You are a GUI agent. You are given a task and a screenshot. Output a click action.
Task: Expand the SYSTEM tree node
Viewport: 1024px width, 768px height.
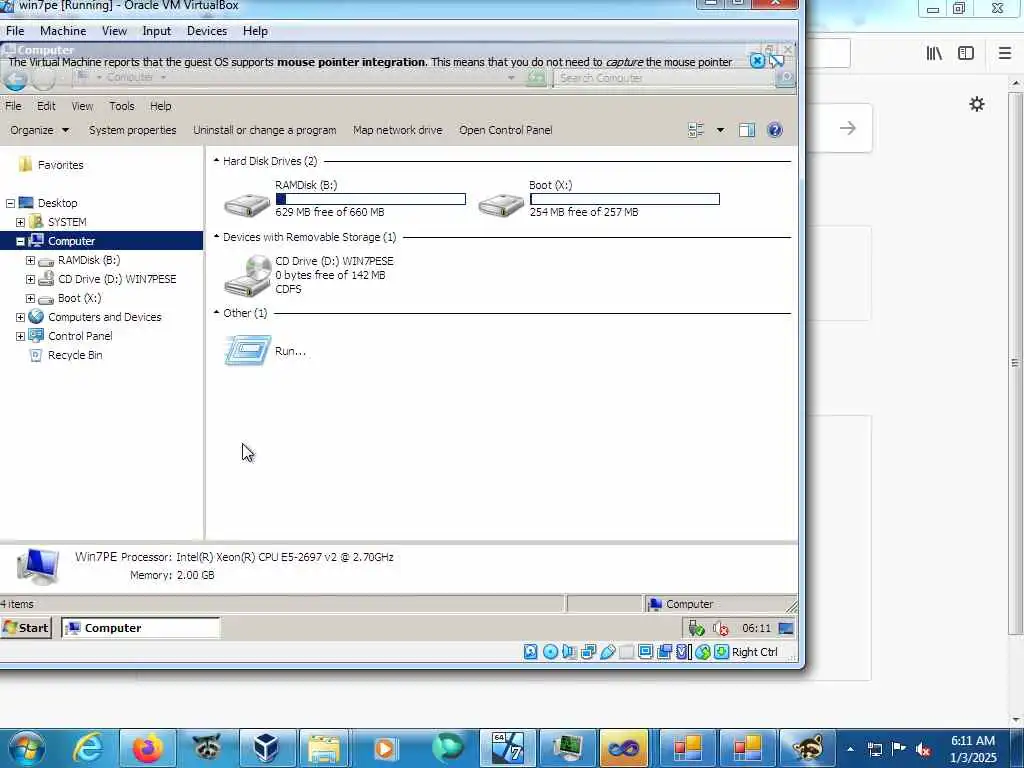pos(20,222)
